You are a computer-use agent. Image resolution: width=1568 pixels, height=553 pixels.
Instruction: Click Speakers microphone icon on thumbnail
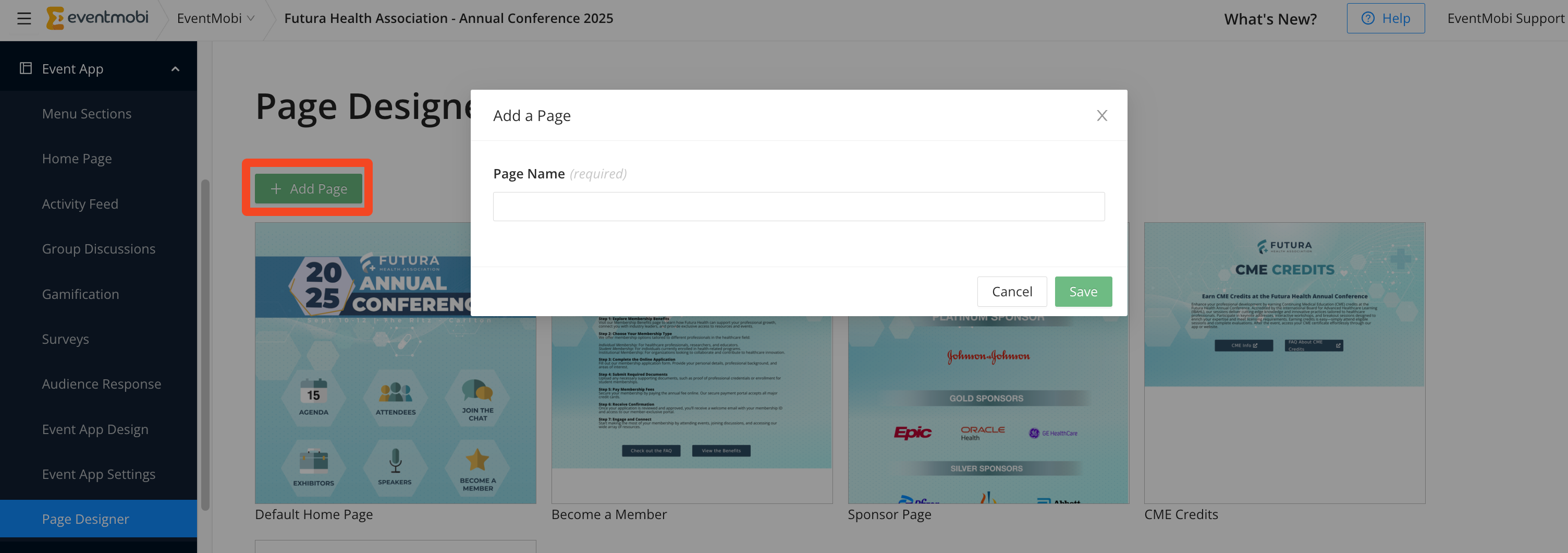point(395,461)
